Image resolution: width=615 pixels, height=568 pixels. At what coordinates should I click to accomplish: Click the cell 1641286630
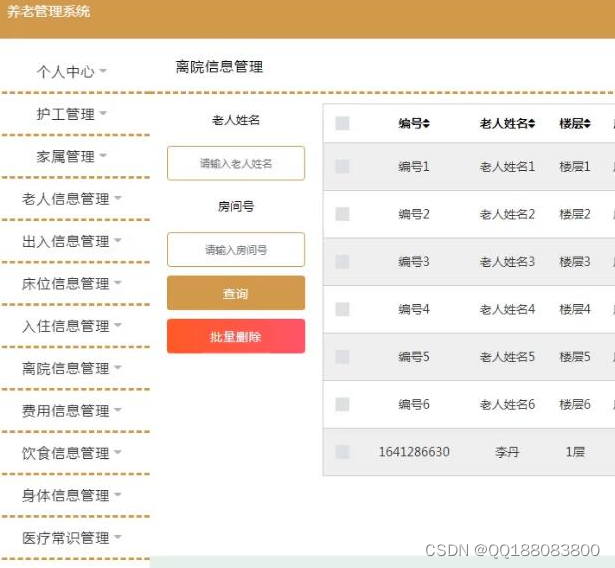(414, 452)
